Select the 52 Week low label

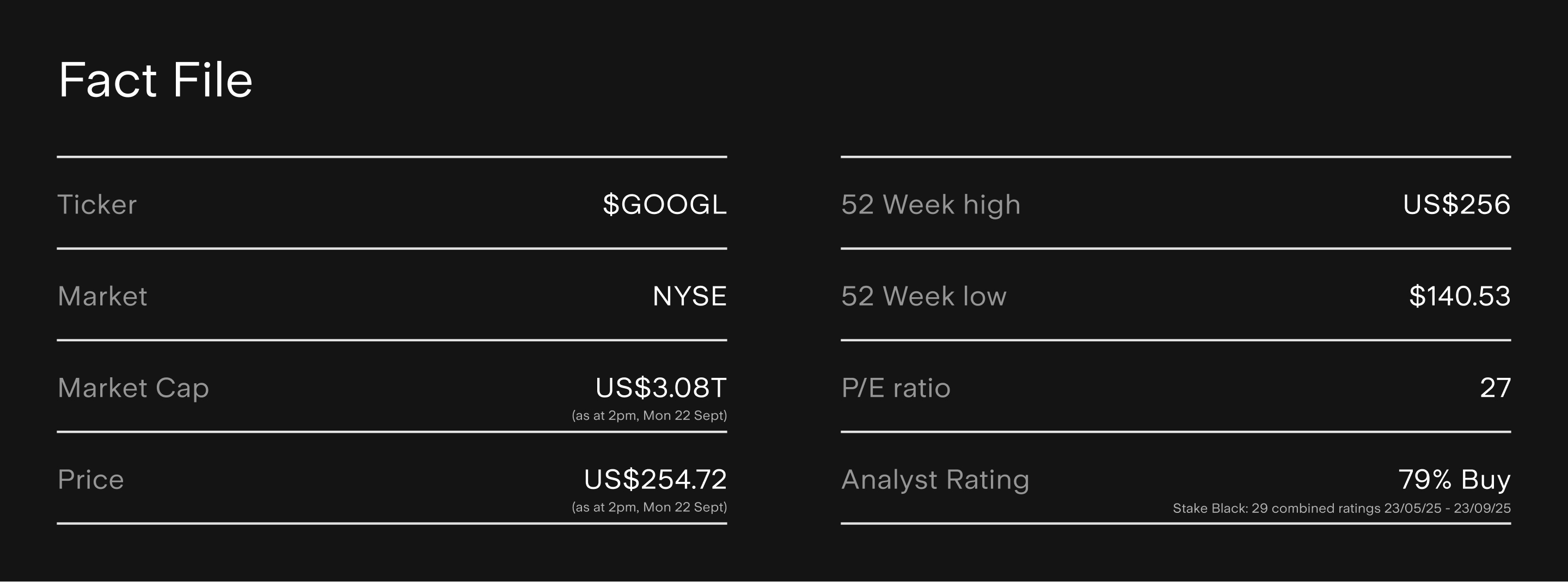[x=923, y=297]
